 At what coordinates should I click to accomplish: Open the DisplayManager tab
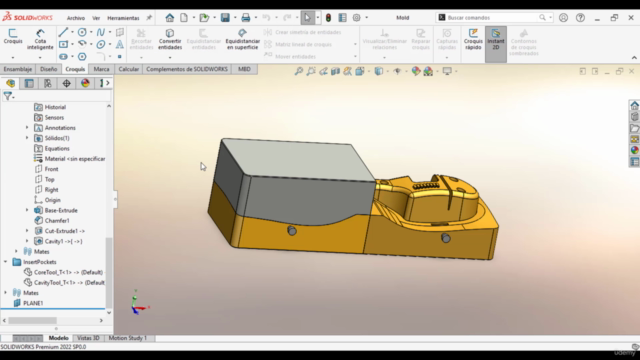click(x=85, y=83)
